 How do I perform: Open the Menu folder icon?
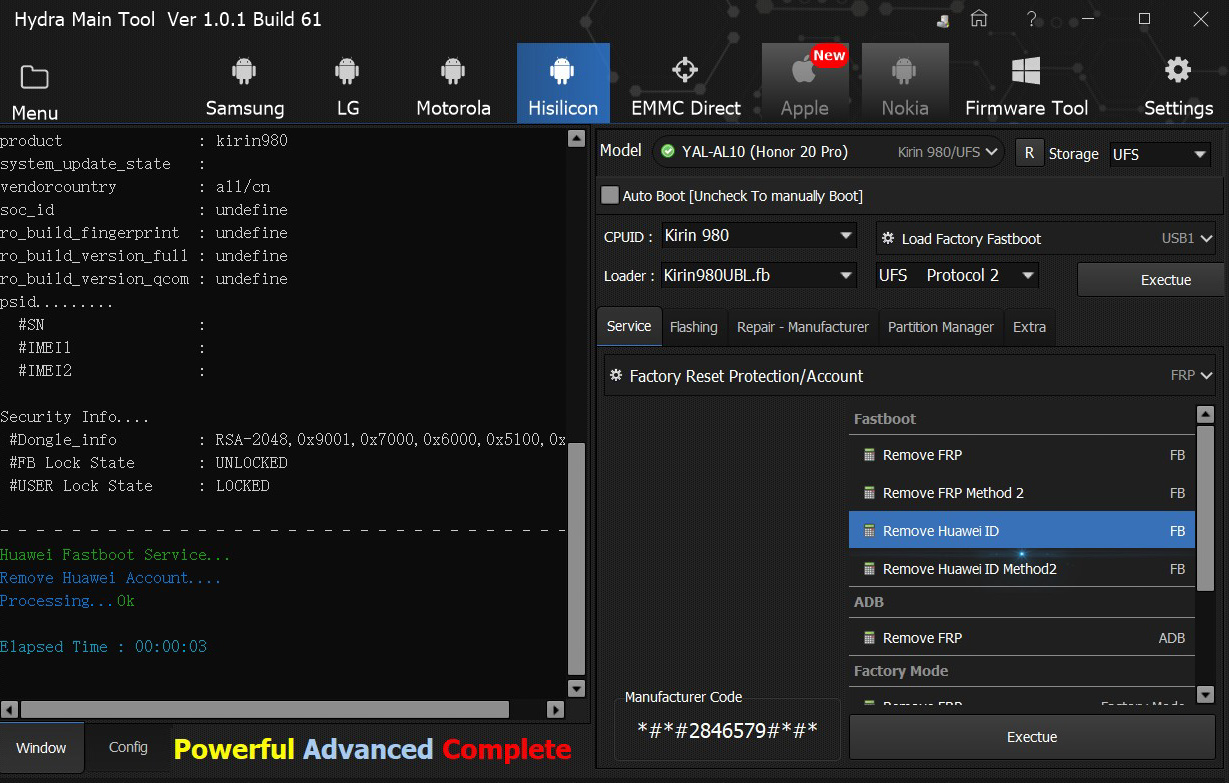pos(35,78)
